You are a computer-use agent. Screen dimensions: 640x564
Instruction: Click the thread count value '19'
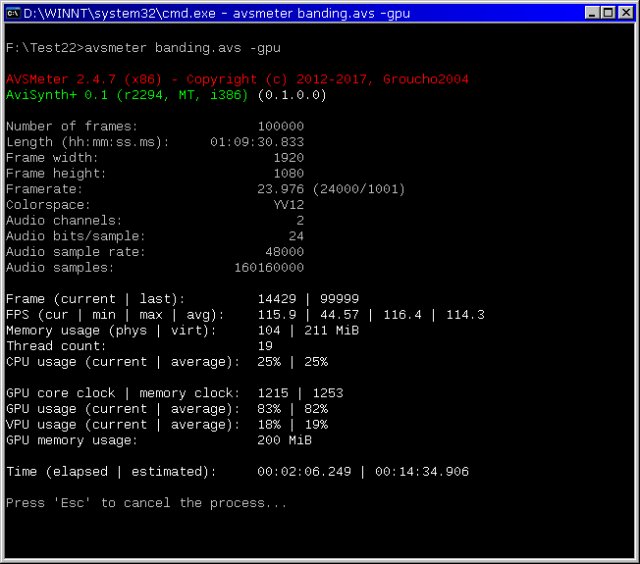pos(265,346)
